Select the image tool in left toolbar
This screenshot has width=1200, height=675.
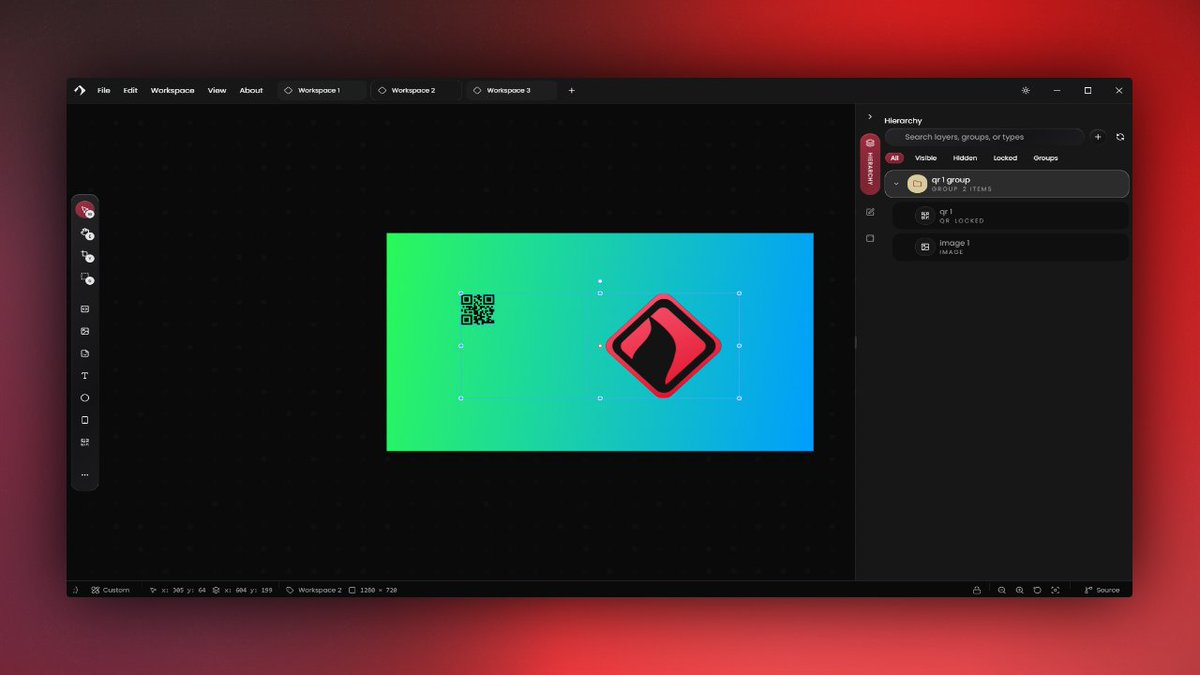[x=85, y=331]
